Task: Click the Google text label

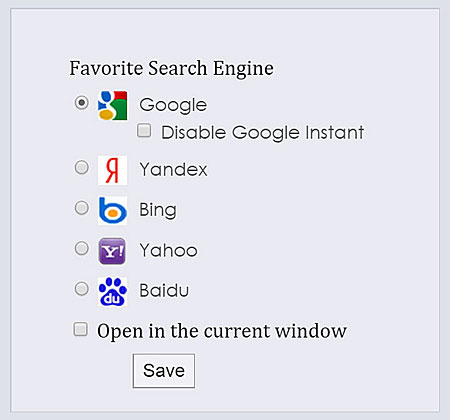Action: click(173, 105)
